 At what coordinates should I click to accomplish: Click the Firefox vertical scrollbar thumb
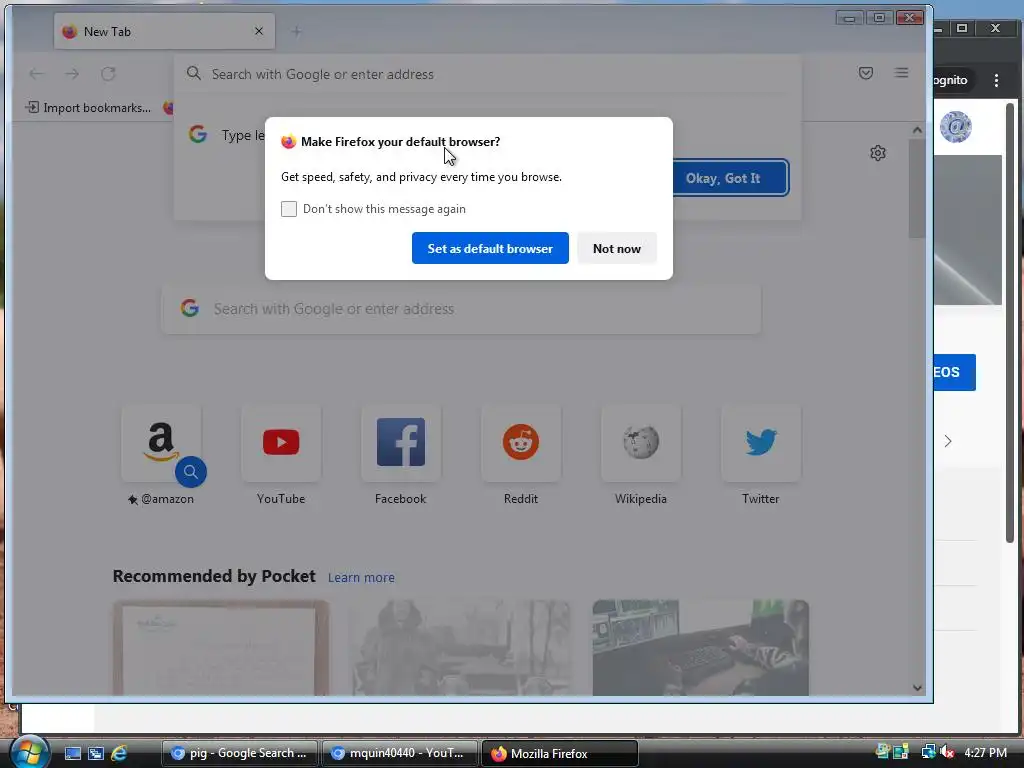point(917,189)
